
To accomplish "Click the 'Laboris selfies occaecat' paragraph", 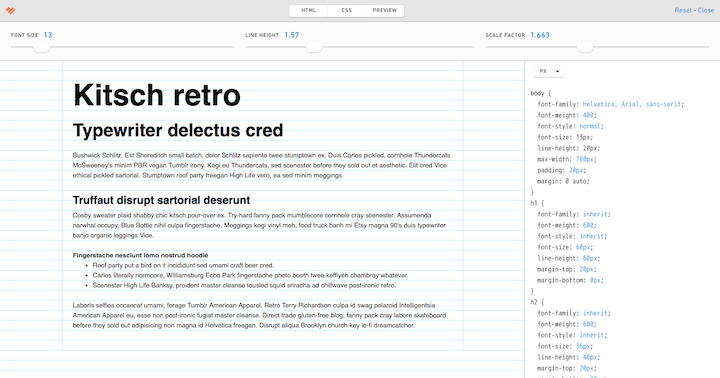I will tap(259, 315).
